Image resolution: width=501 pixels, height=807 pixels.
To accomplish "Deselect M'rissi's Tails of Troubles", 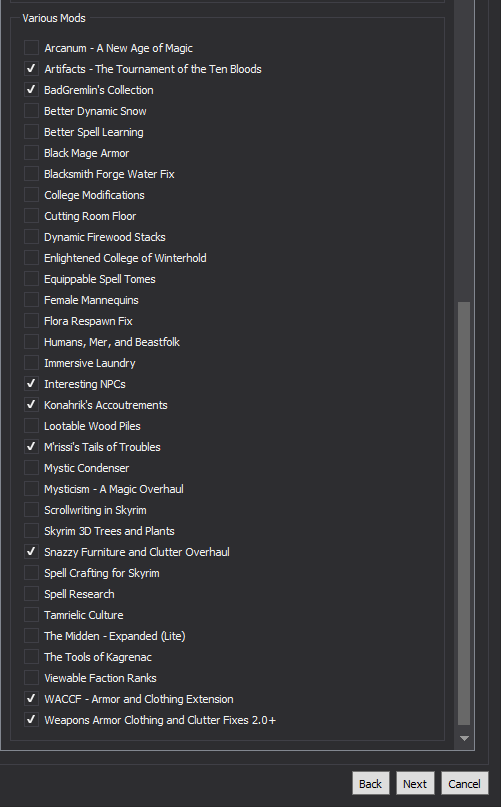I will tap(31, 447).
